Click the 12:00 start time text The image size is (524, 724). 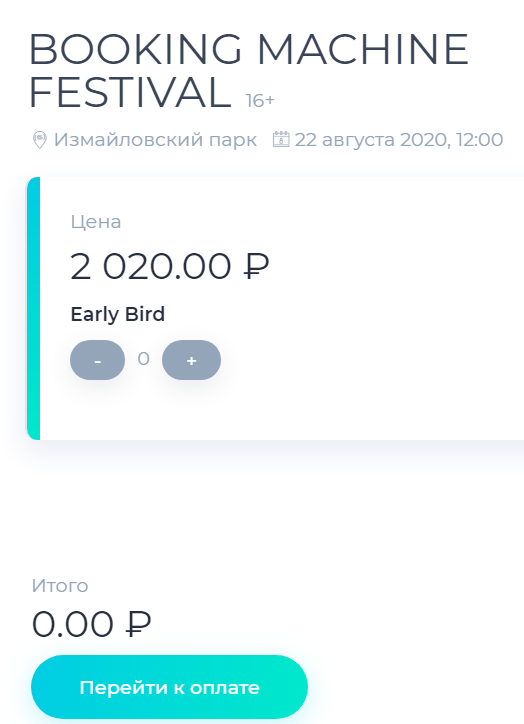click(x=480, y=139)
